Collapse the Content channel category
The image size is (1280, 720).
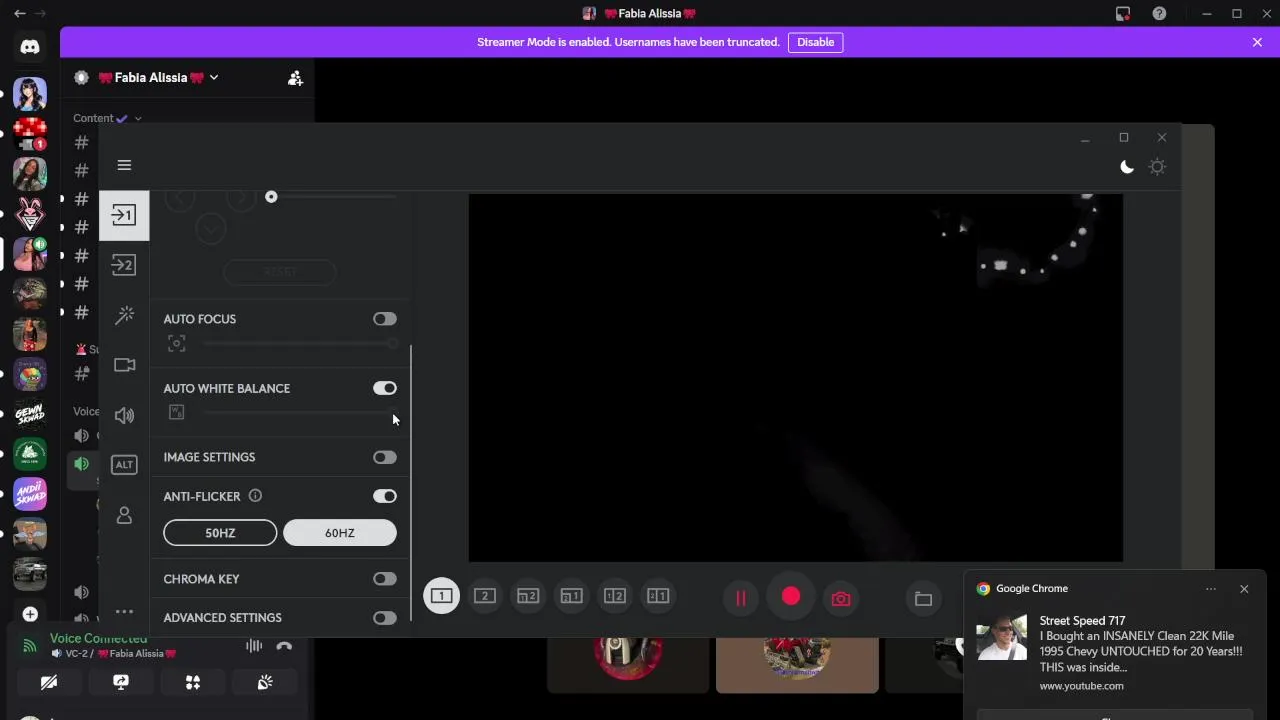click(x=107, y=118)
